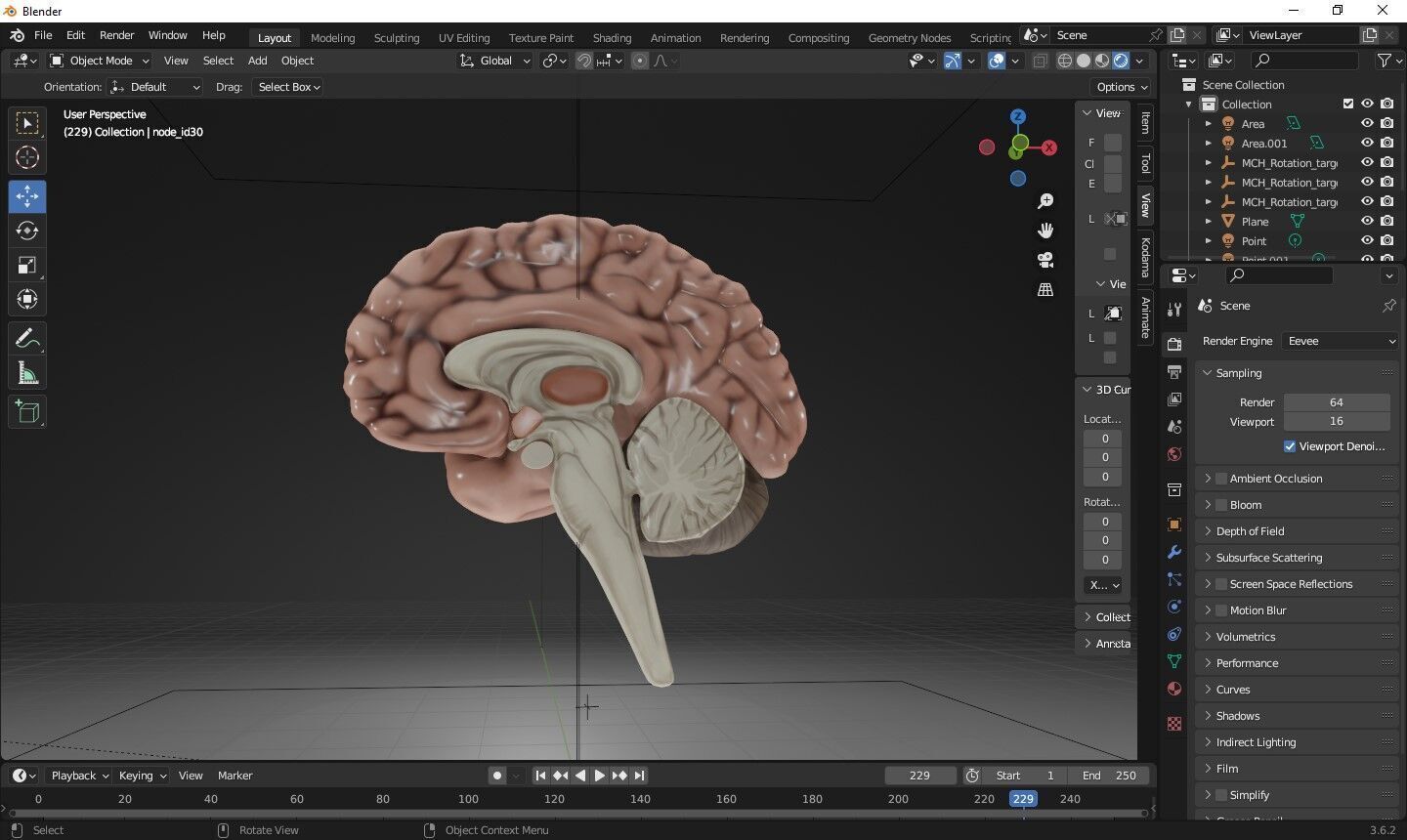This screenshot has height=840, width=1407.
Task: Expand the Plane item in outliner
Action: (1209, 221)
